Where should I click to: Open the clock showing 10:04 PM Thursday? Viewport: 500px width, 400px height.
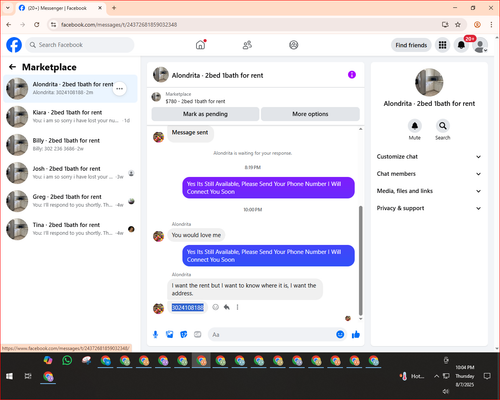(x=465, y=376)
